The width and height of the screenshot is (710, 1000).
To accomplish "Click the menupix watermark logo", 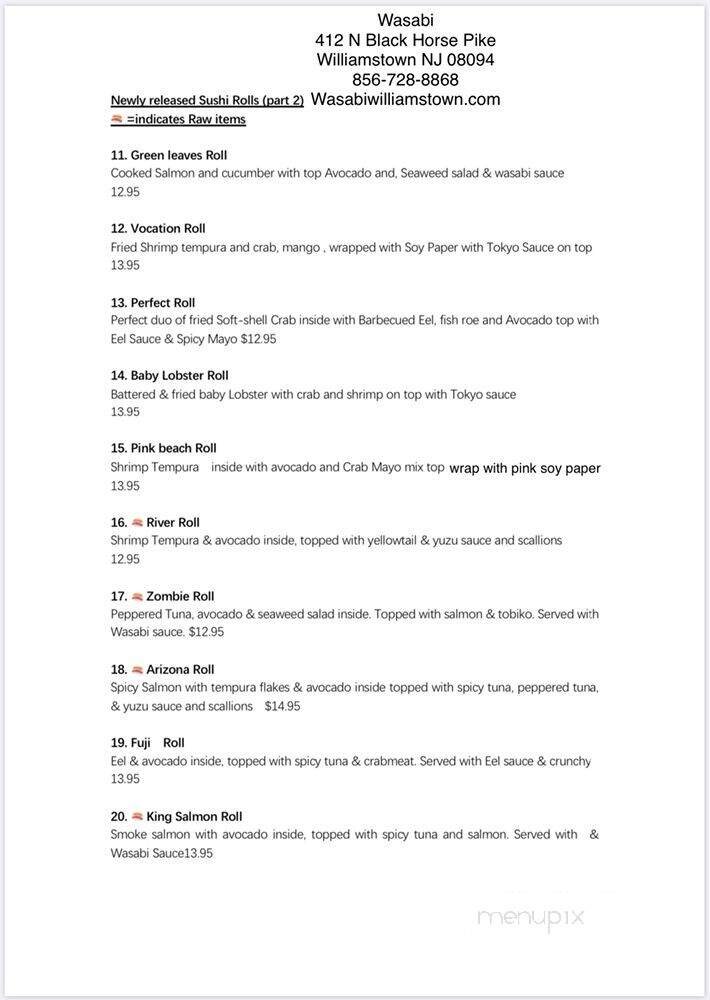I will coord(530,917).
